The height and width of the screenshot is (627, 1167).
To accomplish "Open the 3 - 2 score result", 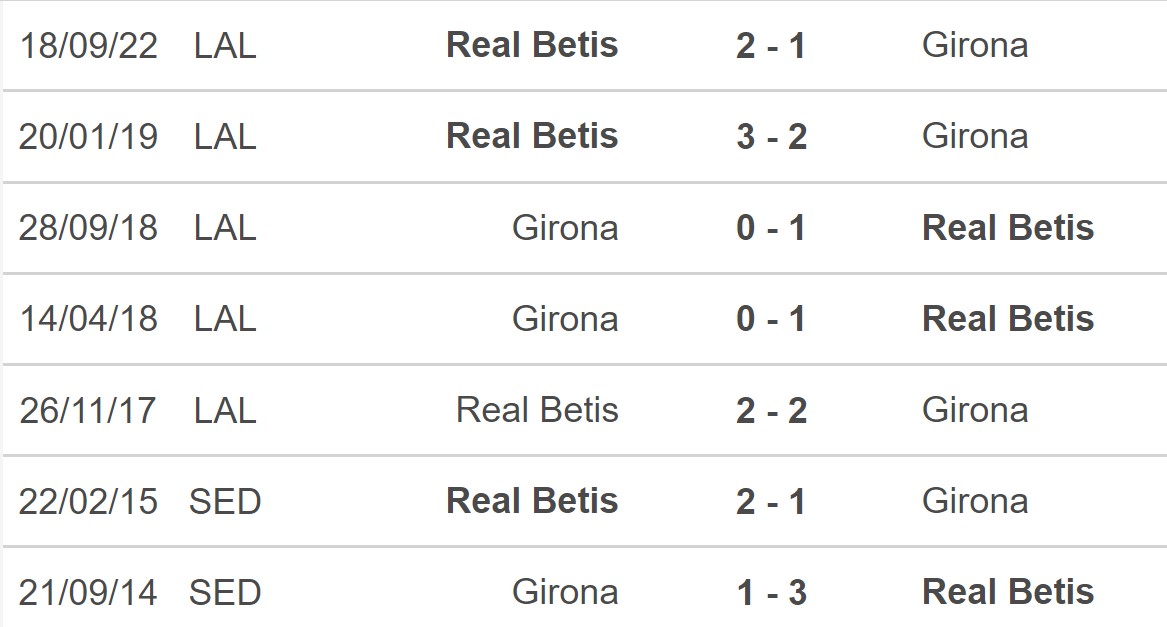I will 771,137.
